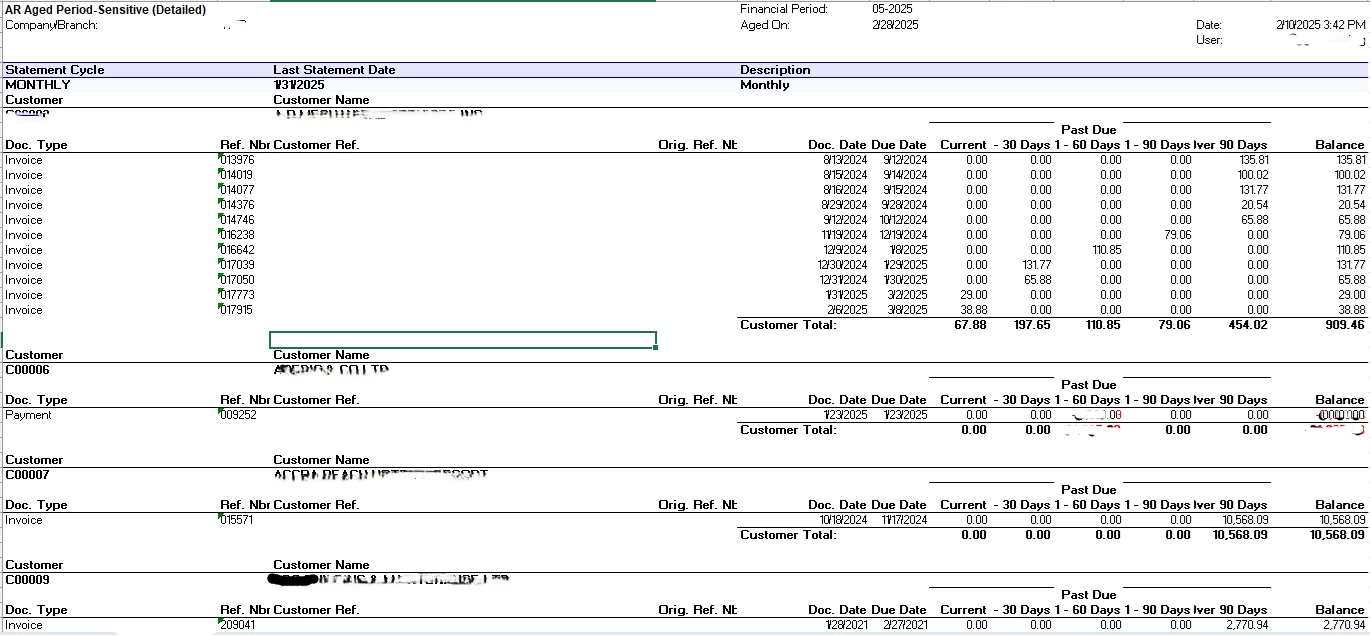Click the MONTHLY statement cycle value

[38, 85]
